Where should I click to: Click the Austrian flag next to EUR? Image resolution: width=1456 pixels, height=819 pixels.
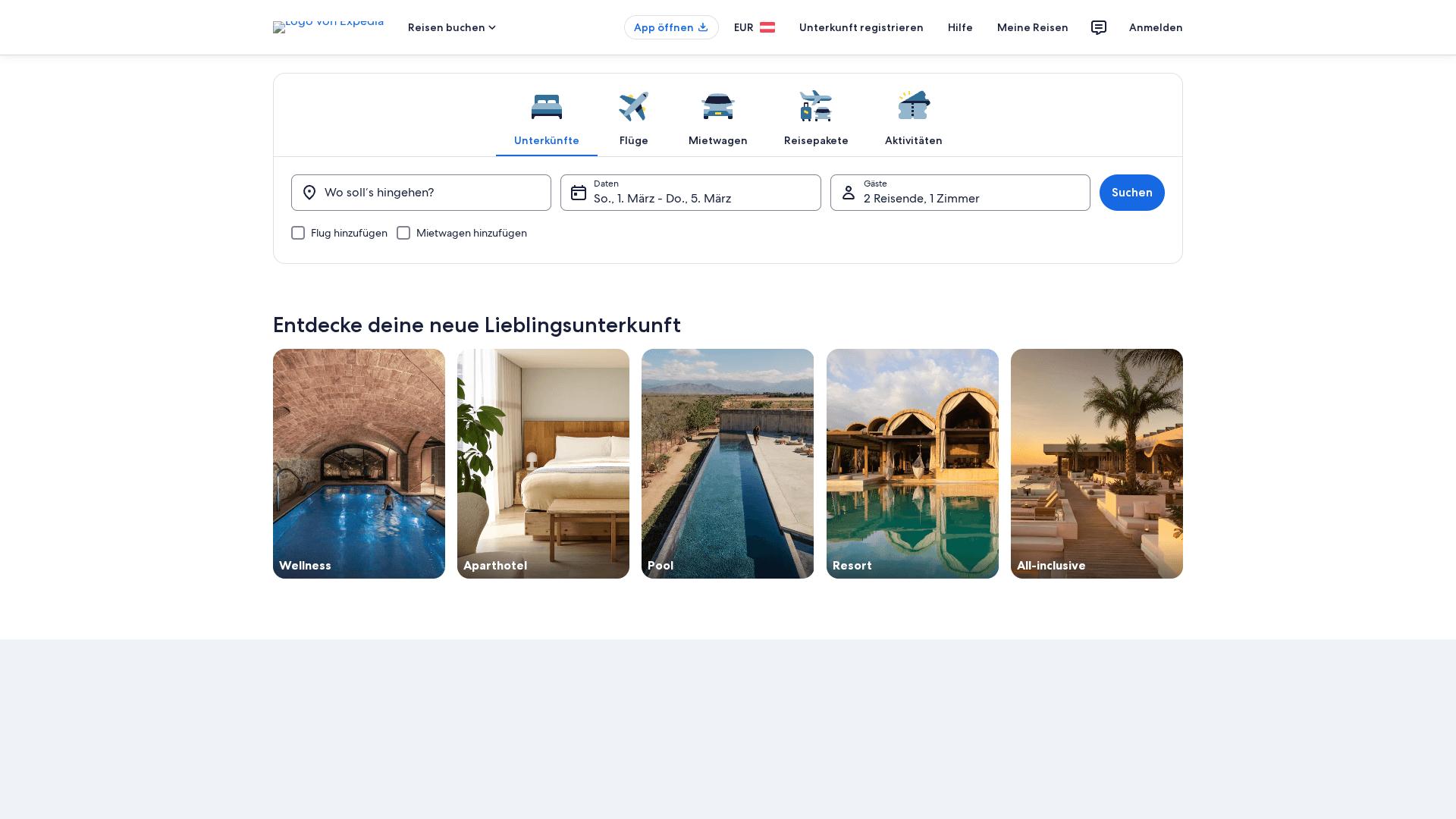pos(767,27)
